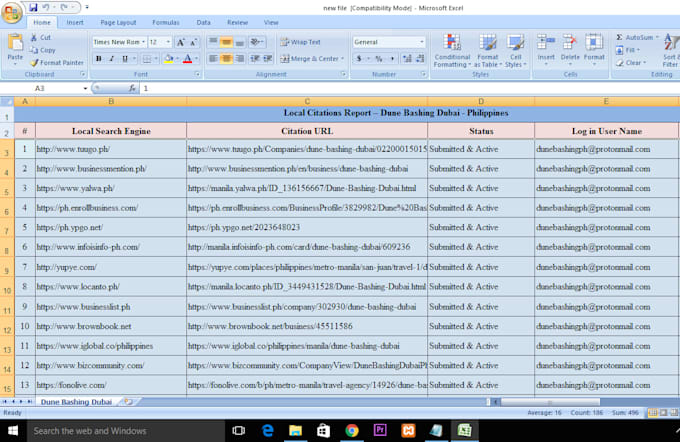Viewport: 680px width, 442px height.
Task: Toggle Italic formatting
Action: point(111,59)
